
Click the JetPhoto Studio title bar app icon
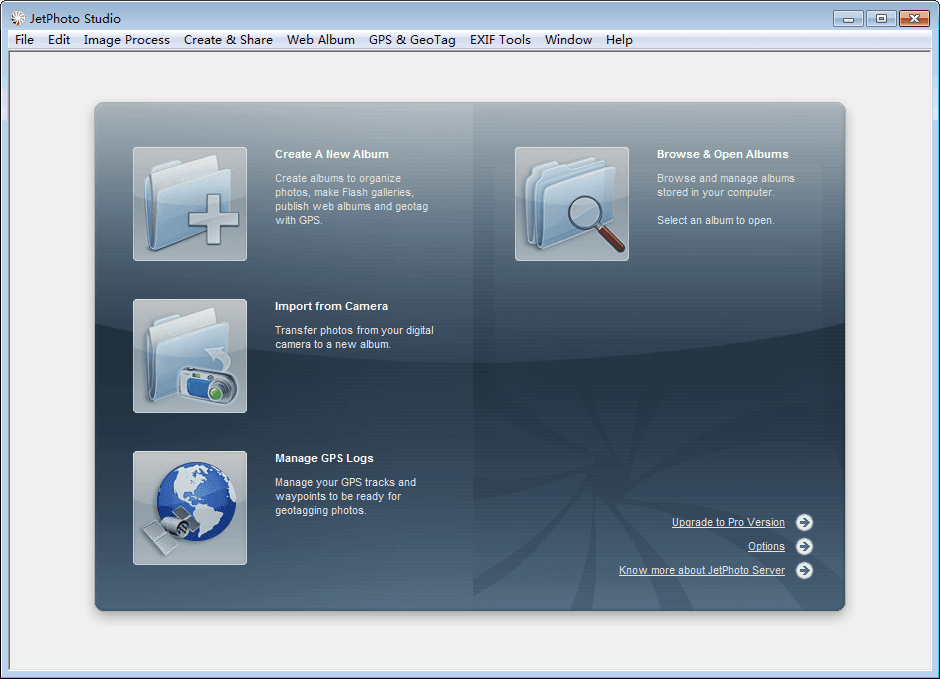[x=18, y=19]
